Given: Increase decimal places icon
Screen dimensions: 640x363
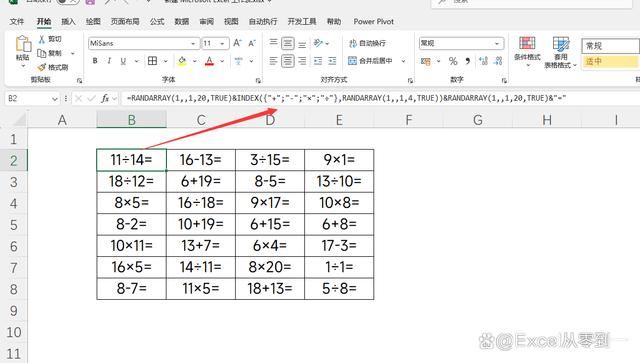Looking at the screenshot, I should [484, 61].
